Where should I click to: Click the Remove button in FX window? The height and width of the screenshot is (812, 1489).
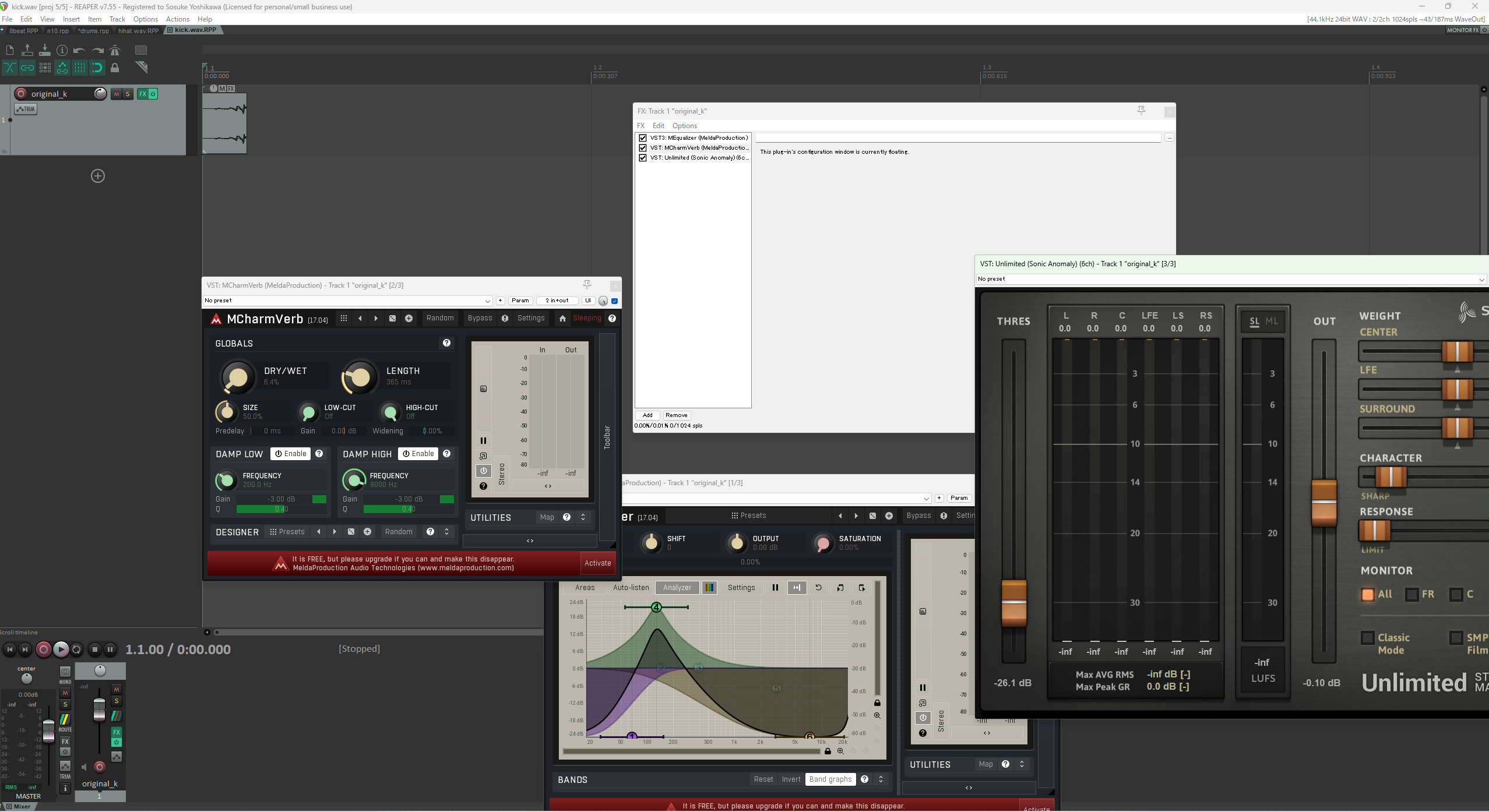[676, 415]
